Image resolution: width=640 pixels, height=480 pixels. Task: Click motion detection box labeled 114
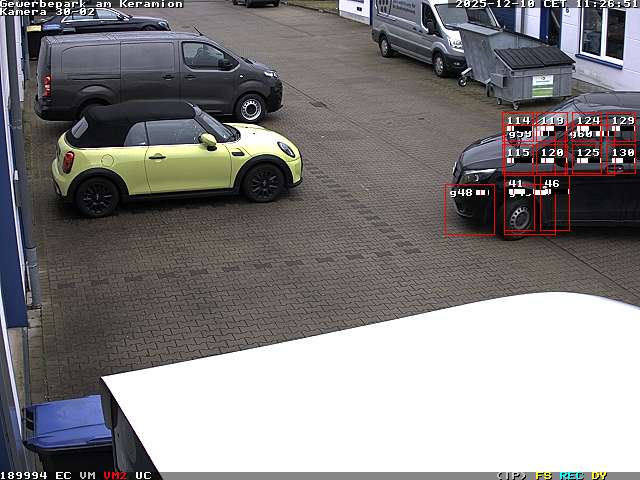point(518,127)
